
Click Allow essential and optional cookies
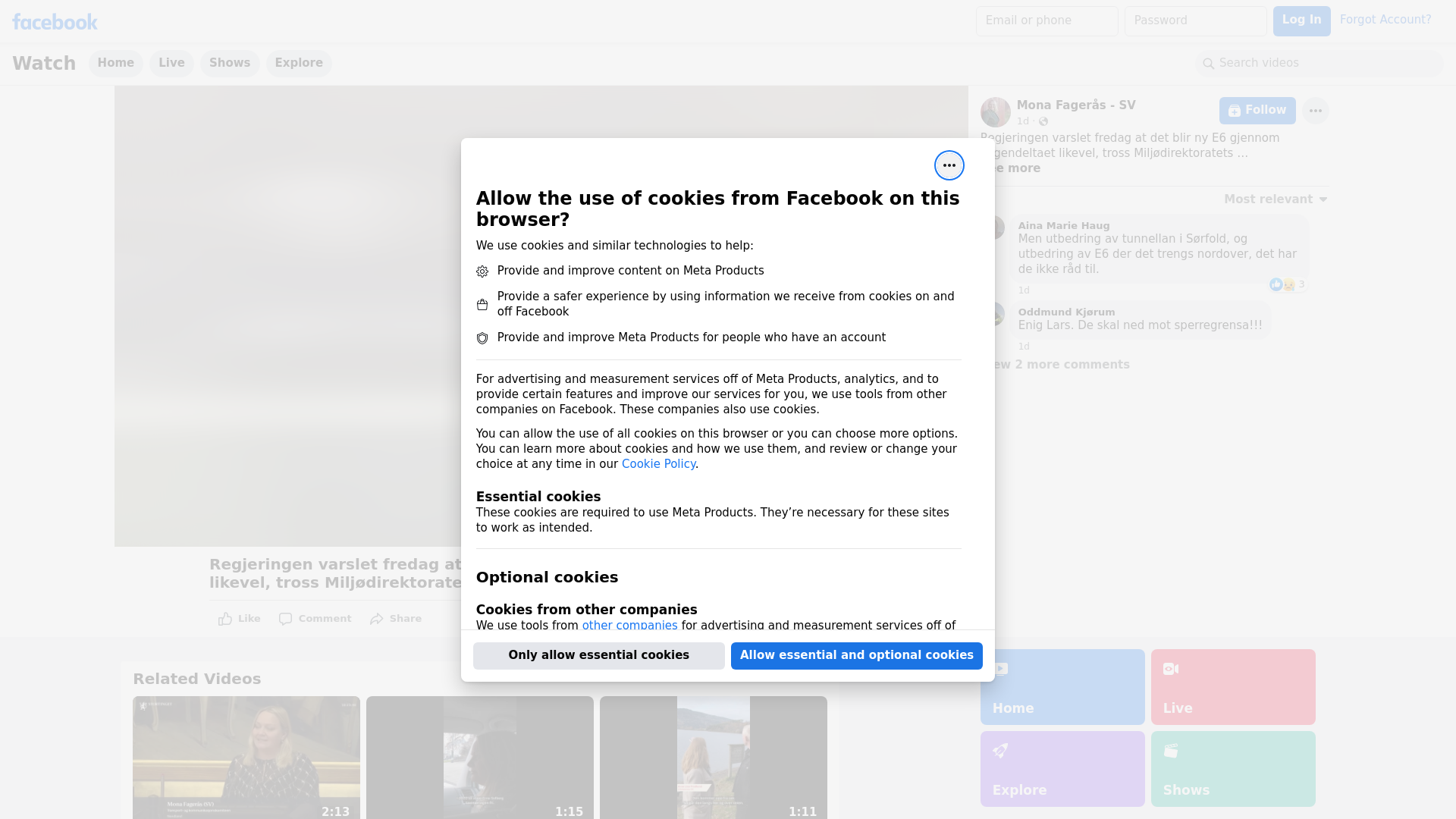856,655
